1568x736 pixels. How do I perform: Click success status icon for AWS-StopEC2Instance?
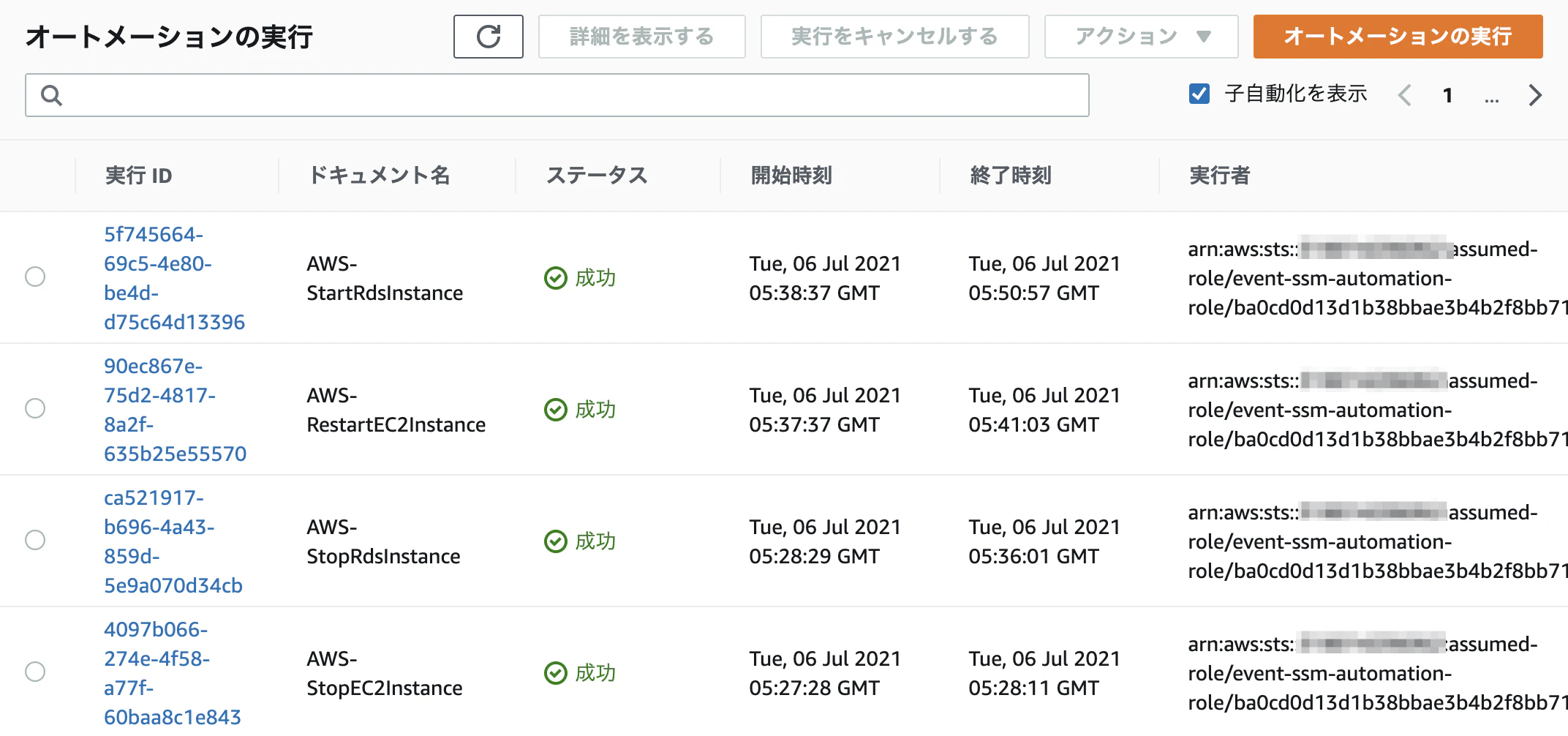[556, 673]
